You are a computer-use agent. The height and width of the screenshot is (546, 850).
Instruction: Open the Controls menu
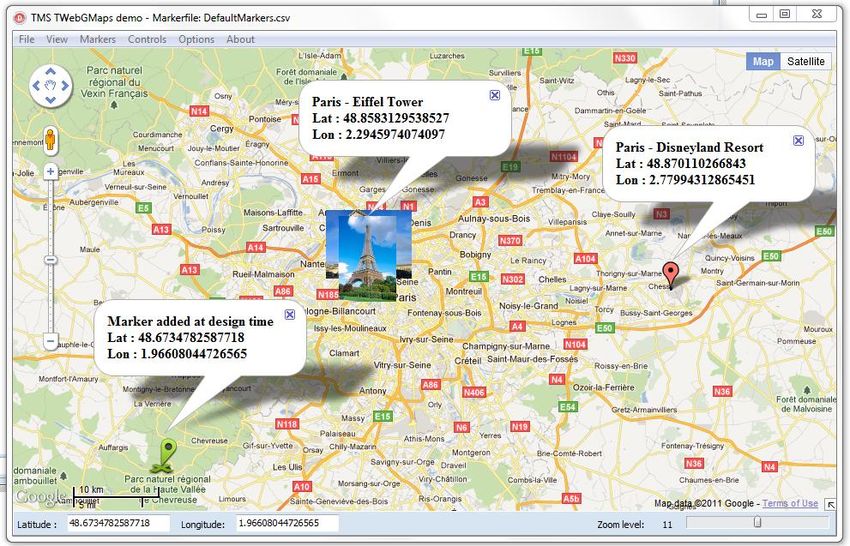pyautogui.click(x=147, y=39)
